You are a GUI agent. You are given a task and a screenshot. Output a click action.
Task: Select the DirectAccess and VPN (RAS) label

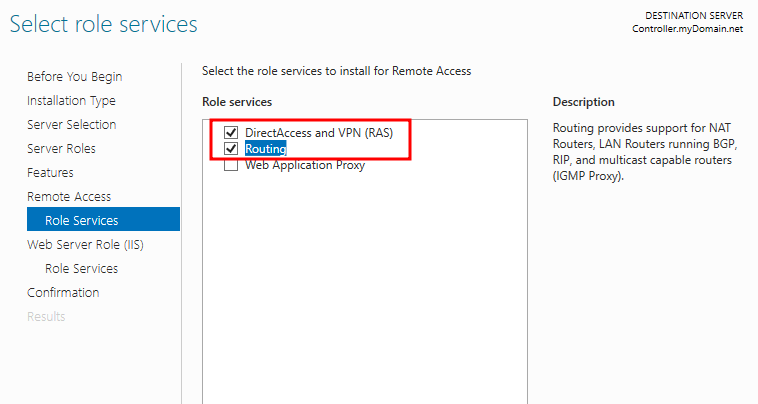tap(319, 132)
